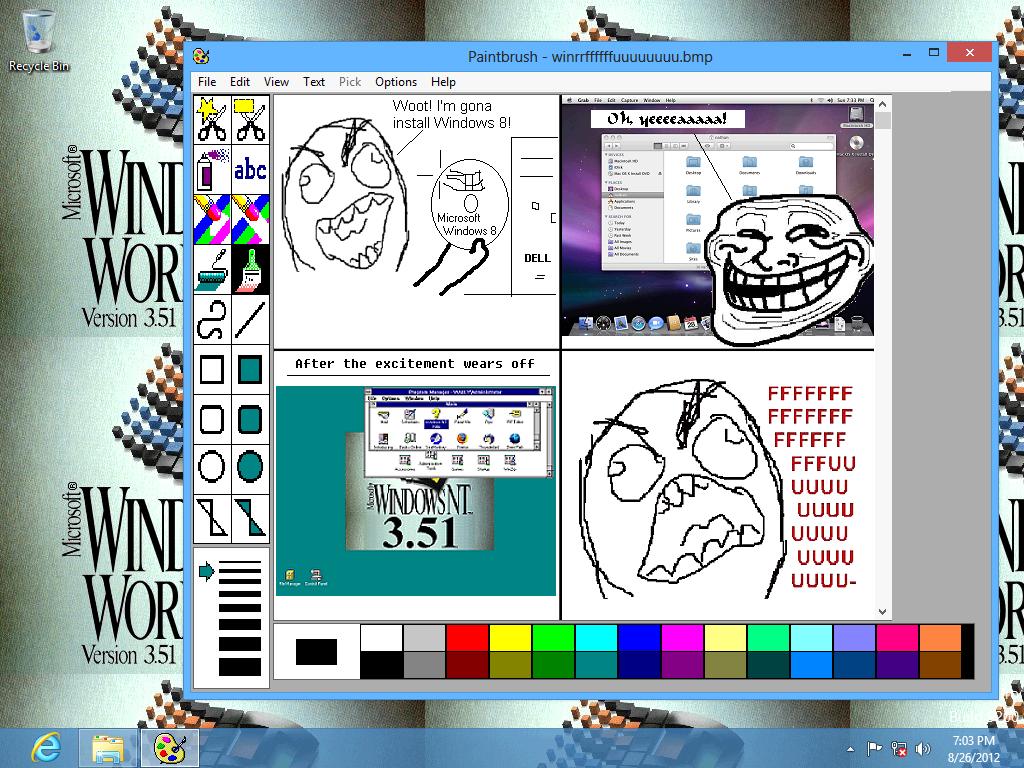Choose the straight Line tool

[250, 320]
